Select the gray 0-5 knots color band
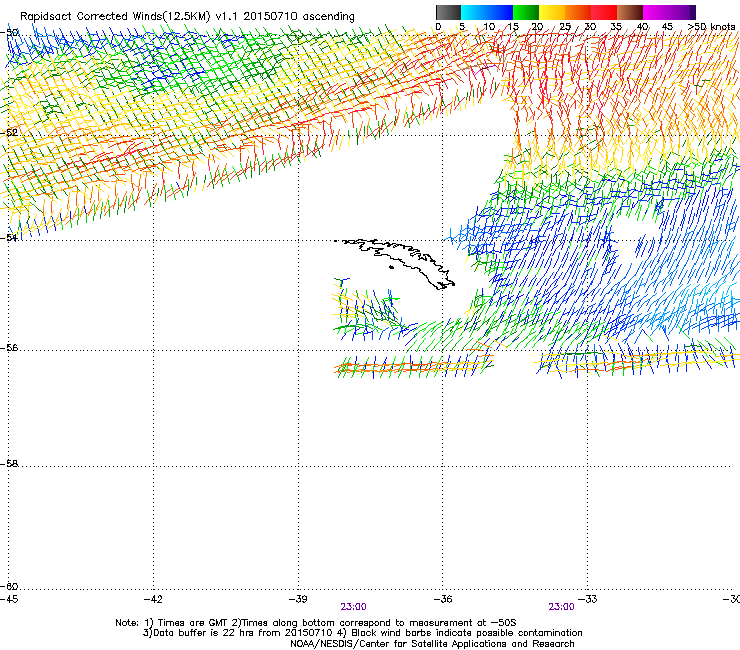Image resolution: width=740 pixels, height=650 pixels. 448,12
